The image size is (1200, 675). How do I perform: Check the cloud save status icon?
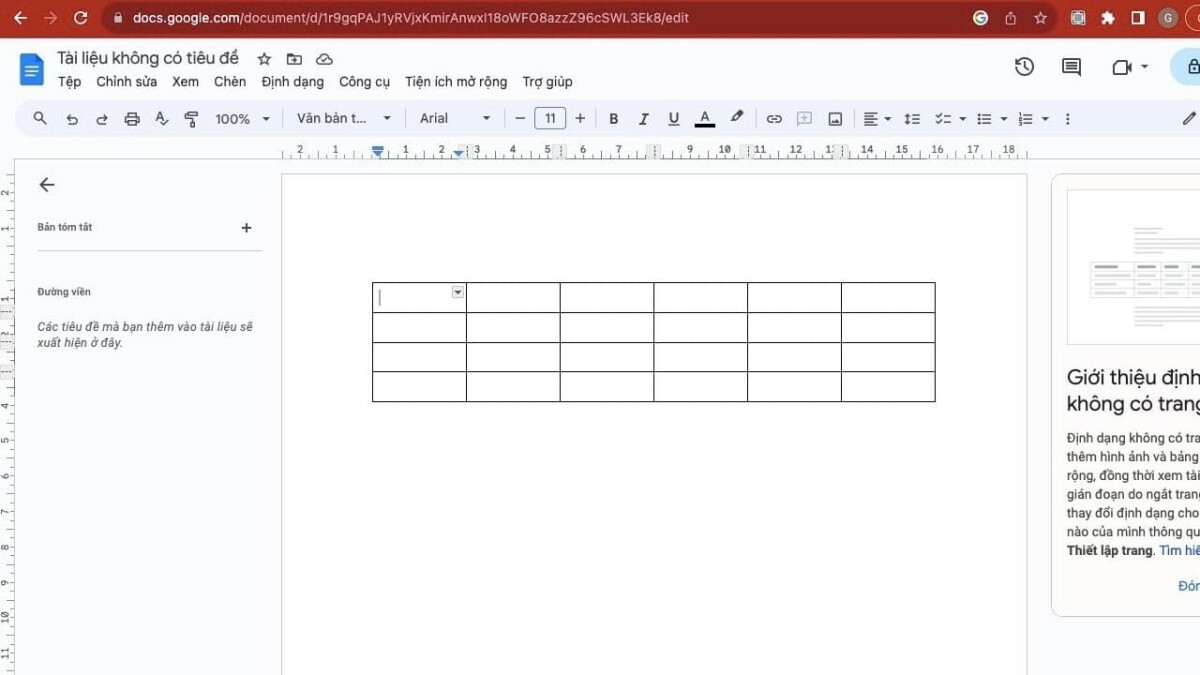click(x=324, y=59)
